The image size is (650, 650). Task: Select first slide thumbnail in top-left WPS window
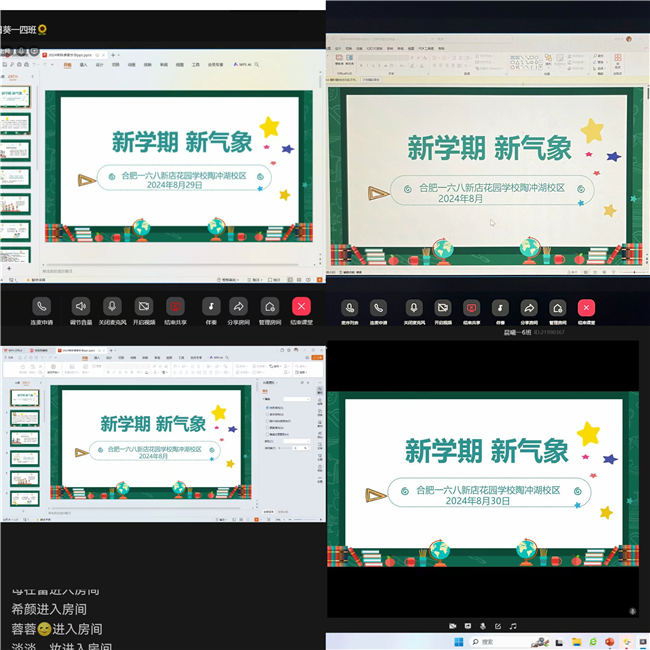(x=15, y=97)
